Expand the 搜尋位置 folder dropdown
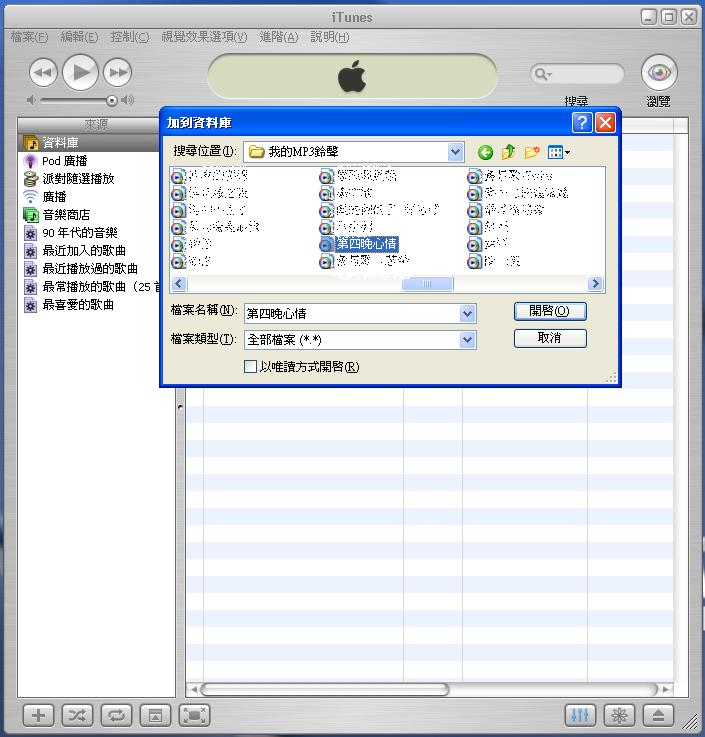Viewport: 705px width, 737px height. (x=456, y=152)
